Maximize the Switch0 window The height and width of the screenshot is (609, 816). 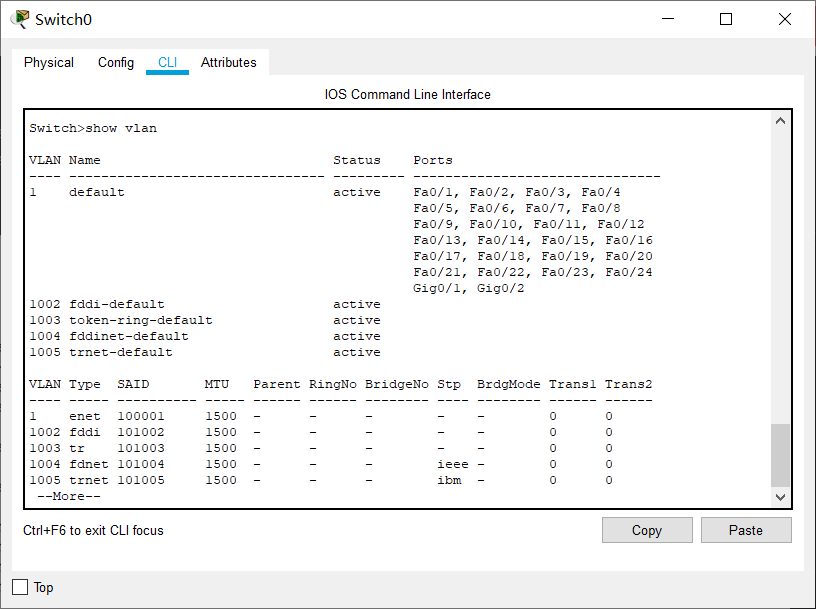(x=726, y=19)
